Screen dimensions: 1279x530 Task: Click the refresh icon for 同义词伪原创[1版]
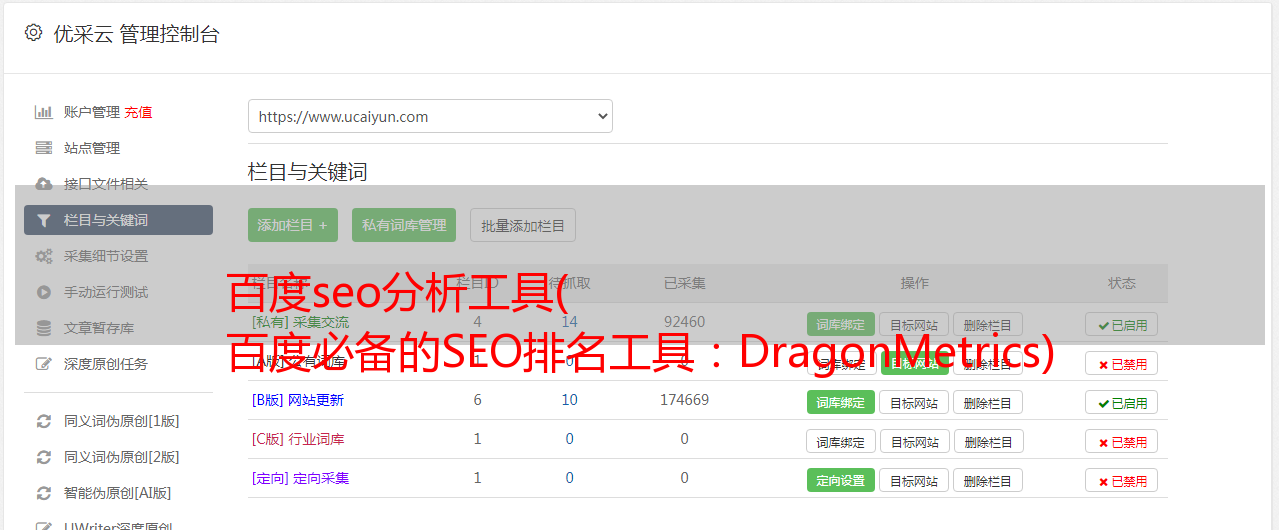43,421
